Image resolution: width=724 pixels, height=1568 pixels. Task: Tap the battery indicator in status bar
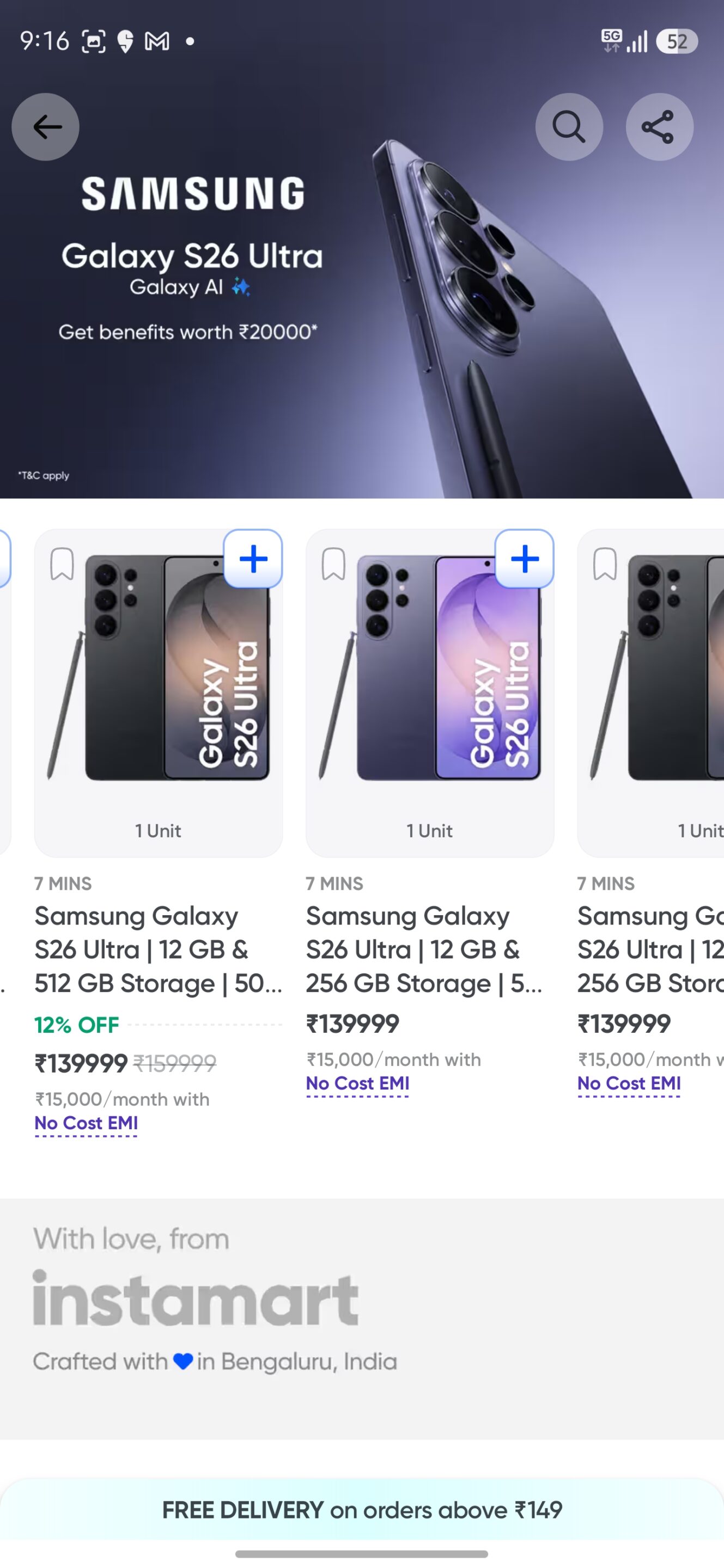[x=677, y=41]
